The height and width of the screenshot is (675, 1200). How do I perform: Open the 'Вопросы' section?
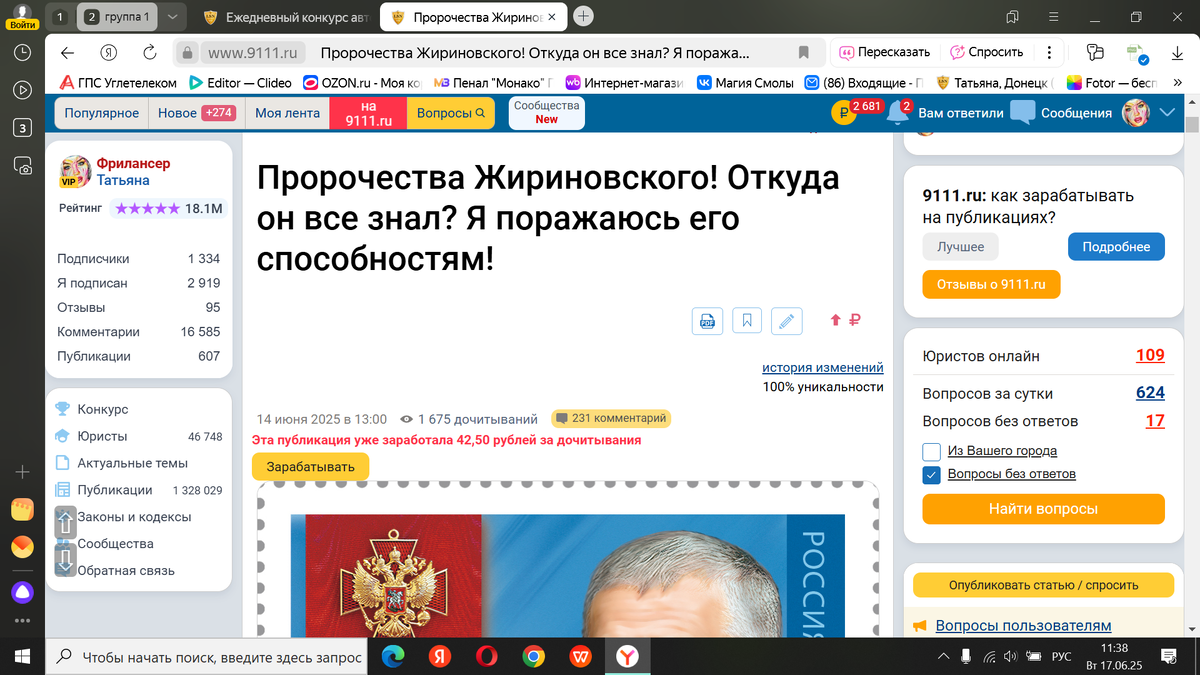[450, 113]
